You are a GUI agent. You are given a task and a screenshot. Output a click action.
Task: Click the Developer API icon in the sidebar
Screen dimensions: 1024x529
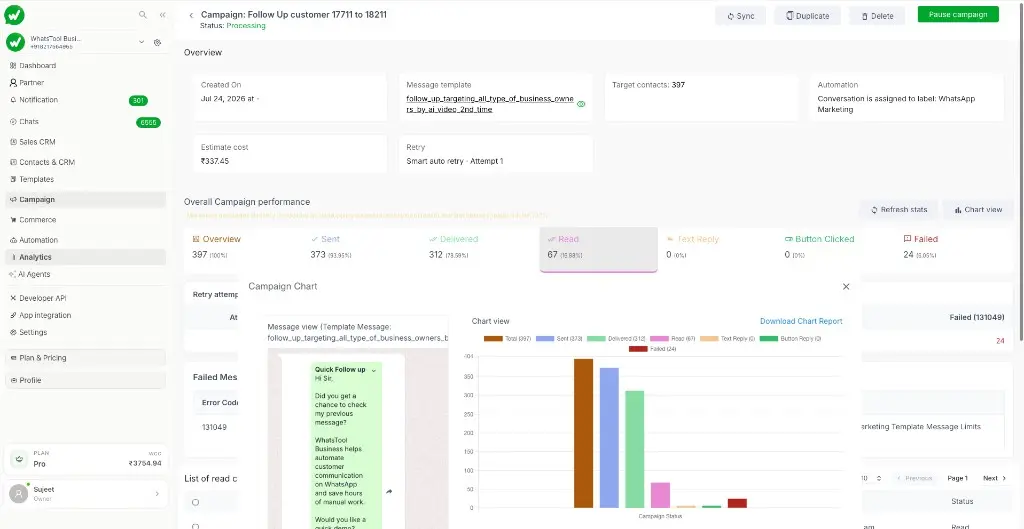(x=13, y=298)
